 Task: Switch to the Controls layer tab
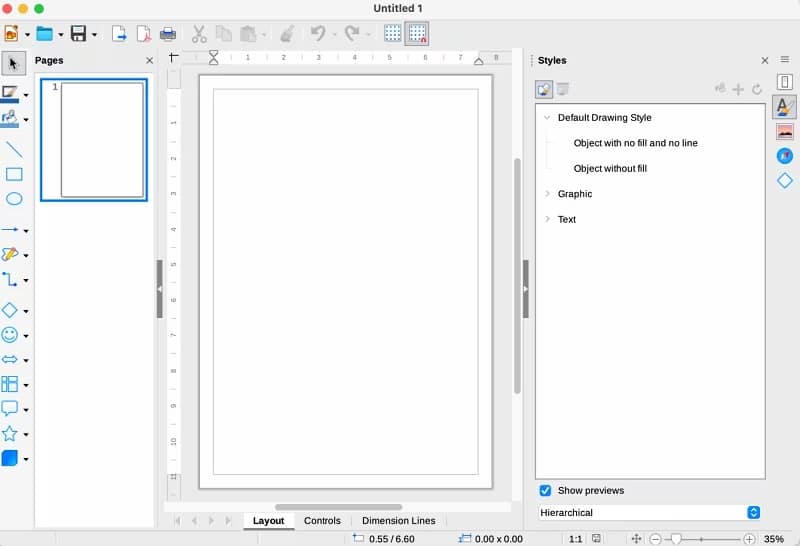322,520
